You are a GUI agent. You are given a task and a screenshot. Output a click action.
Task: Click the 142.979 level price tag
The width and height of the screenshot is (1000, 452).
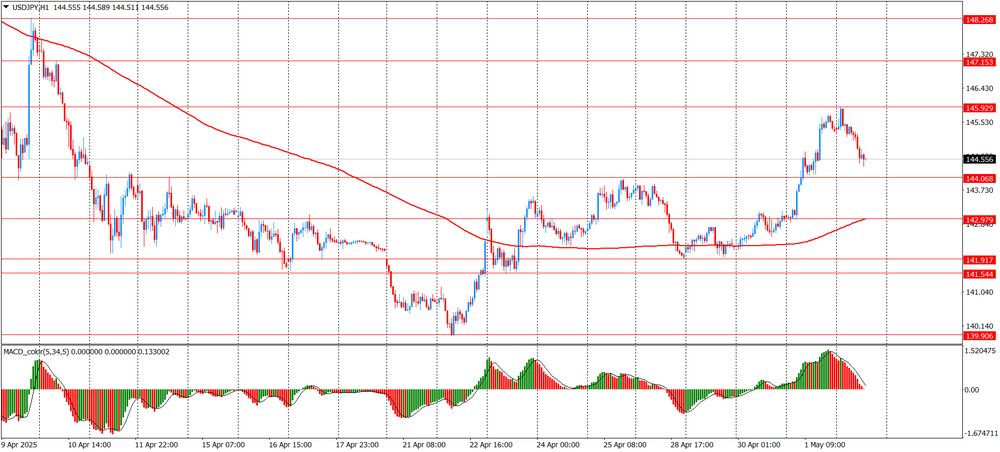[x=979, y=220]
